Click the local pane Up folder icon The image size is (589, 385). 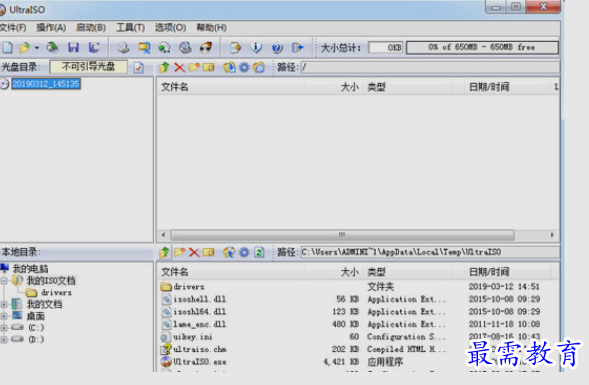click(164, 252)
